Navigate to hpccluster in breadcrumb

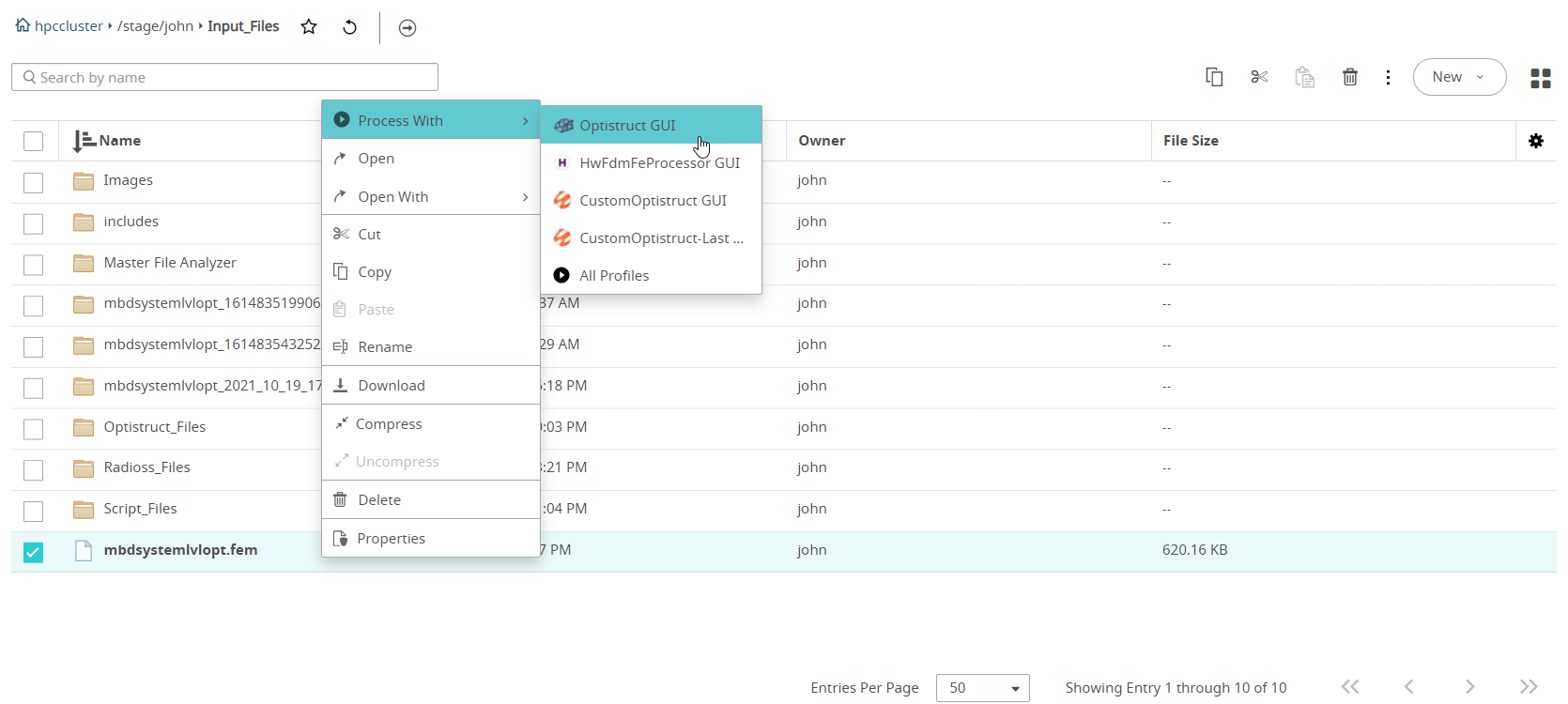pos(69,26)
